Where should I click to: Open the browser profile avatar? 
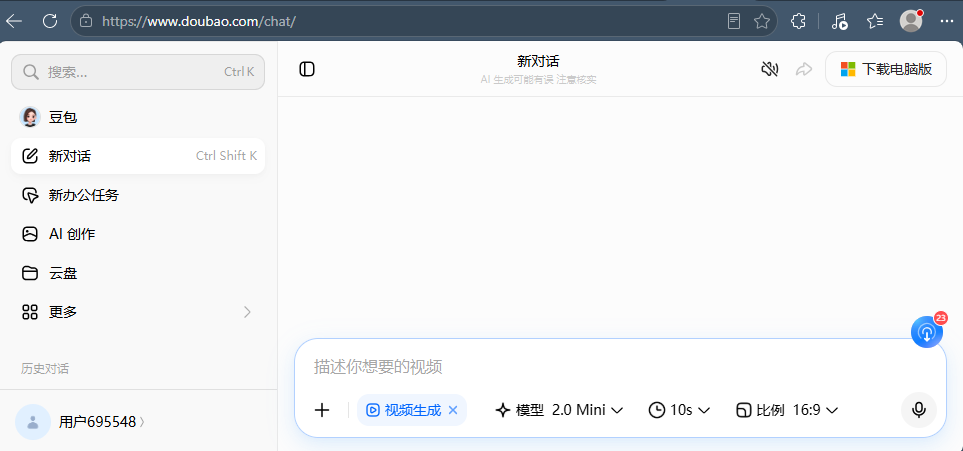(x=911, y=21)
